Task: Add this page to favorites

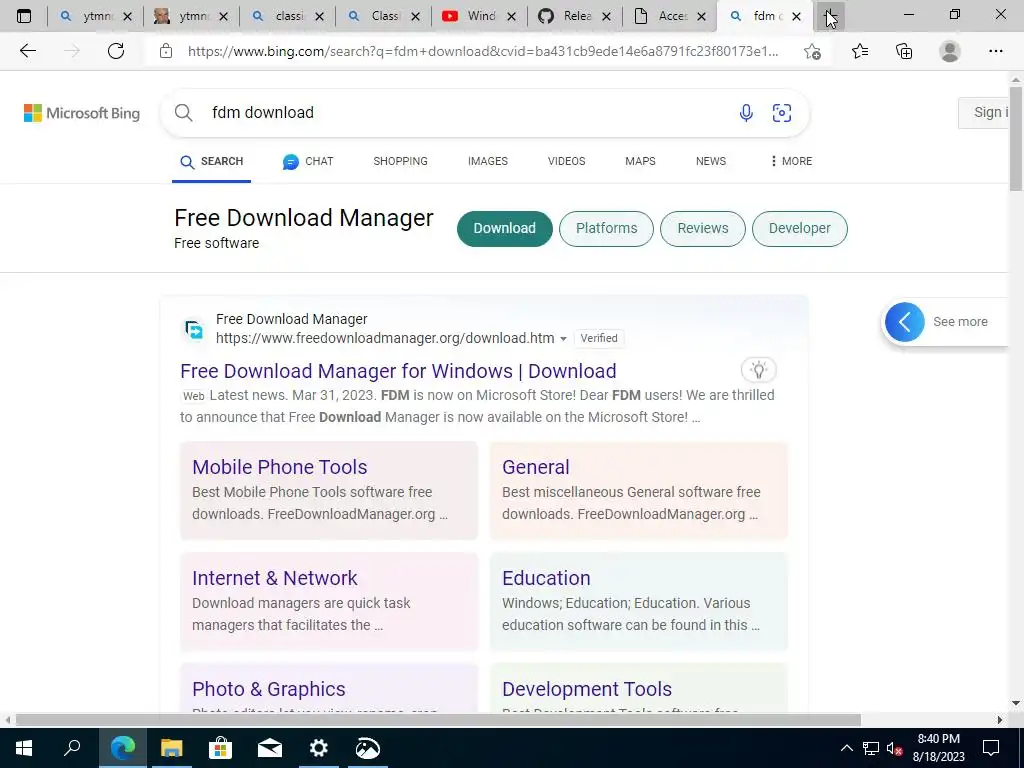Action: 812,51
